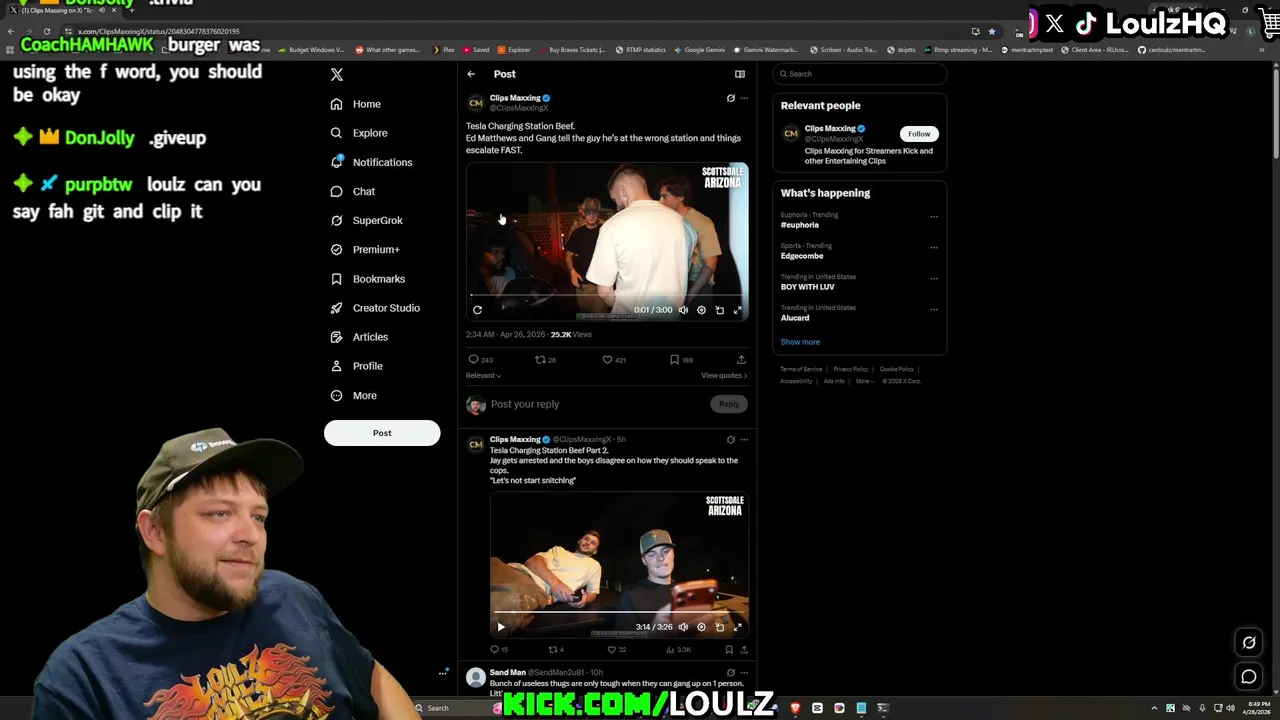The width and height of the screenshot is (1280, 720).
Task: Open the floating messages chat button
Action: (x=1249, y=677)
